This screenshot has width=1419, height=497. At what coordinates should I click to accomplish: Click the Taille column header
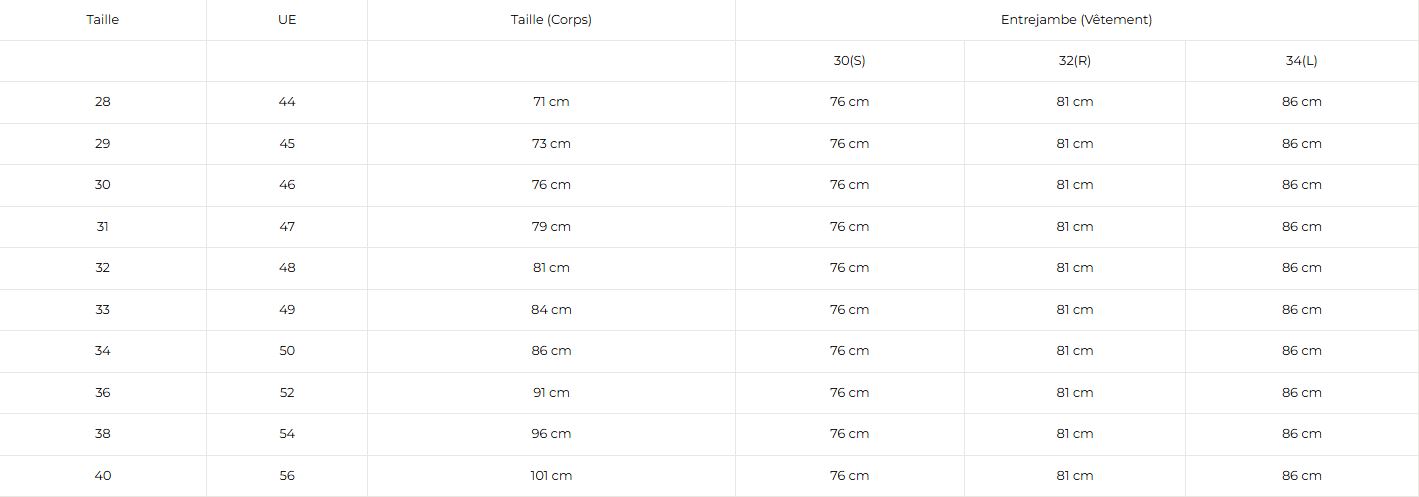pos(103,20)
